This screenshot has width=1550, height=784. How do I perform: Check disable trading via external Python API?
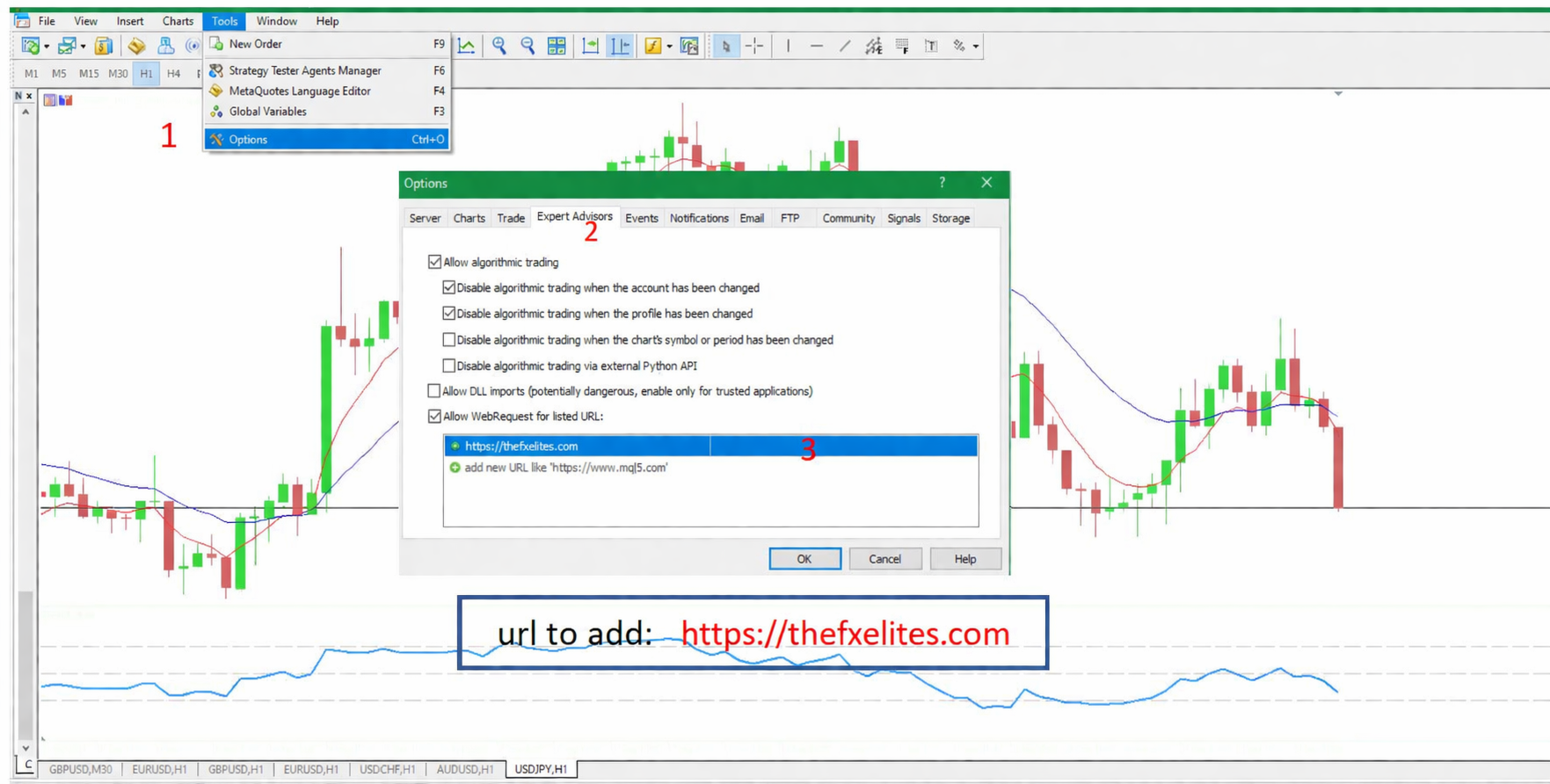(448, 366)
